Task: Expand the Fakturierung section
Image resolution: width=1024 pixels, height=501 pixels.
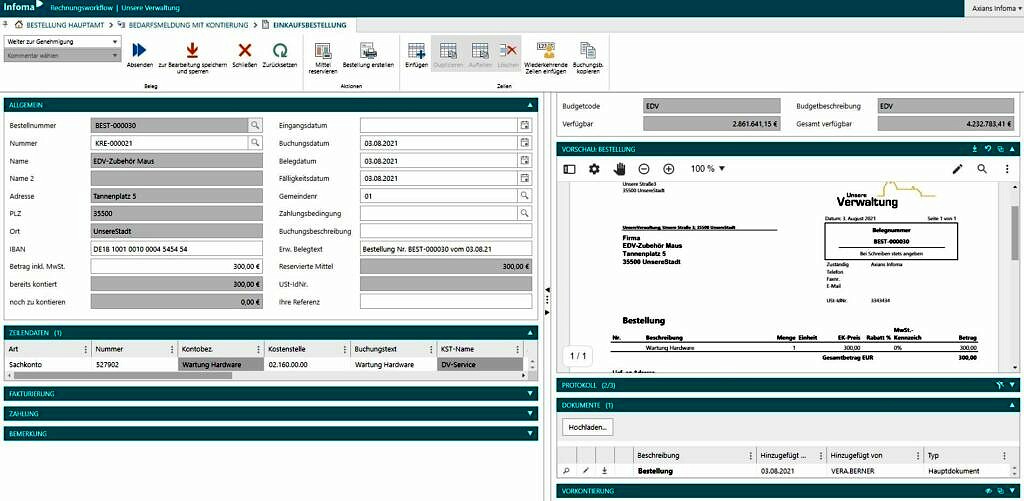Action: (530, 394)
